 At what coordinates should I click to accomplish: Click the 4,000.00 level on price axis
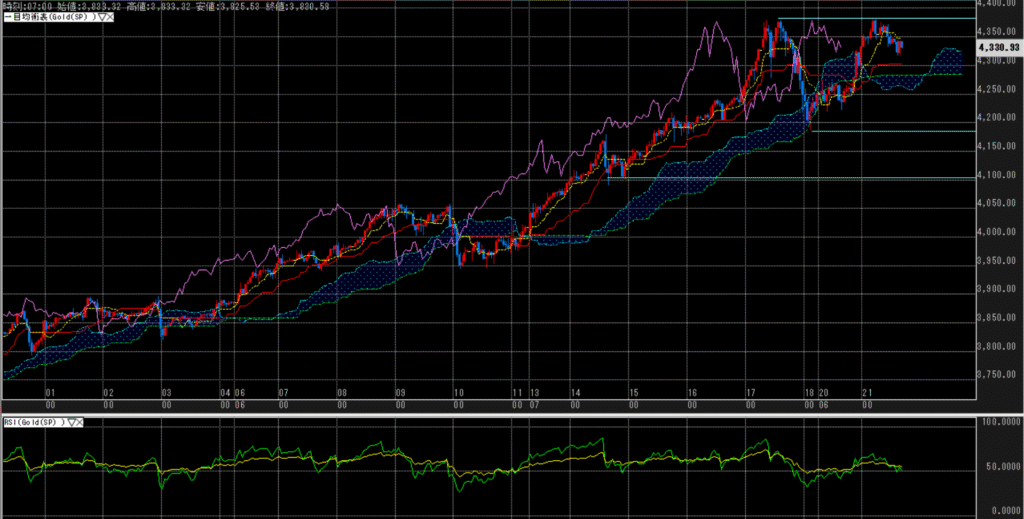(1001, 232)
